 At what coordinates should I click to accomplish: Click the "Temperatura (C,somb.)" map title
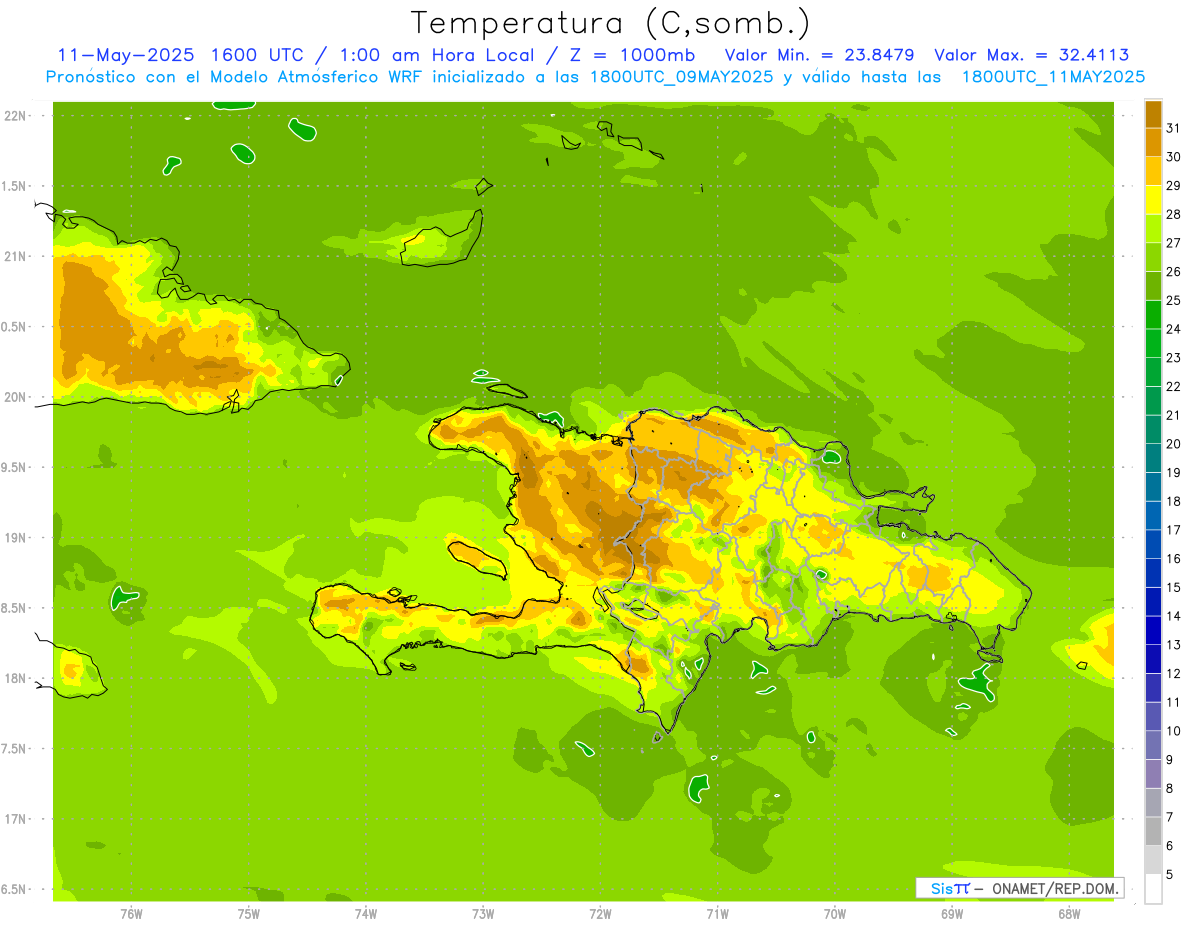click(610, 23)
